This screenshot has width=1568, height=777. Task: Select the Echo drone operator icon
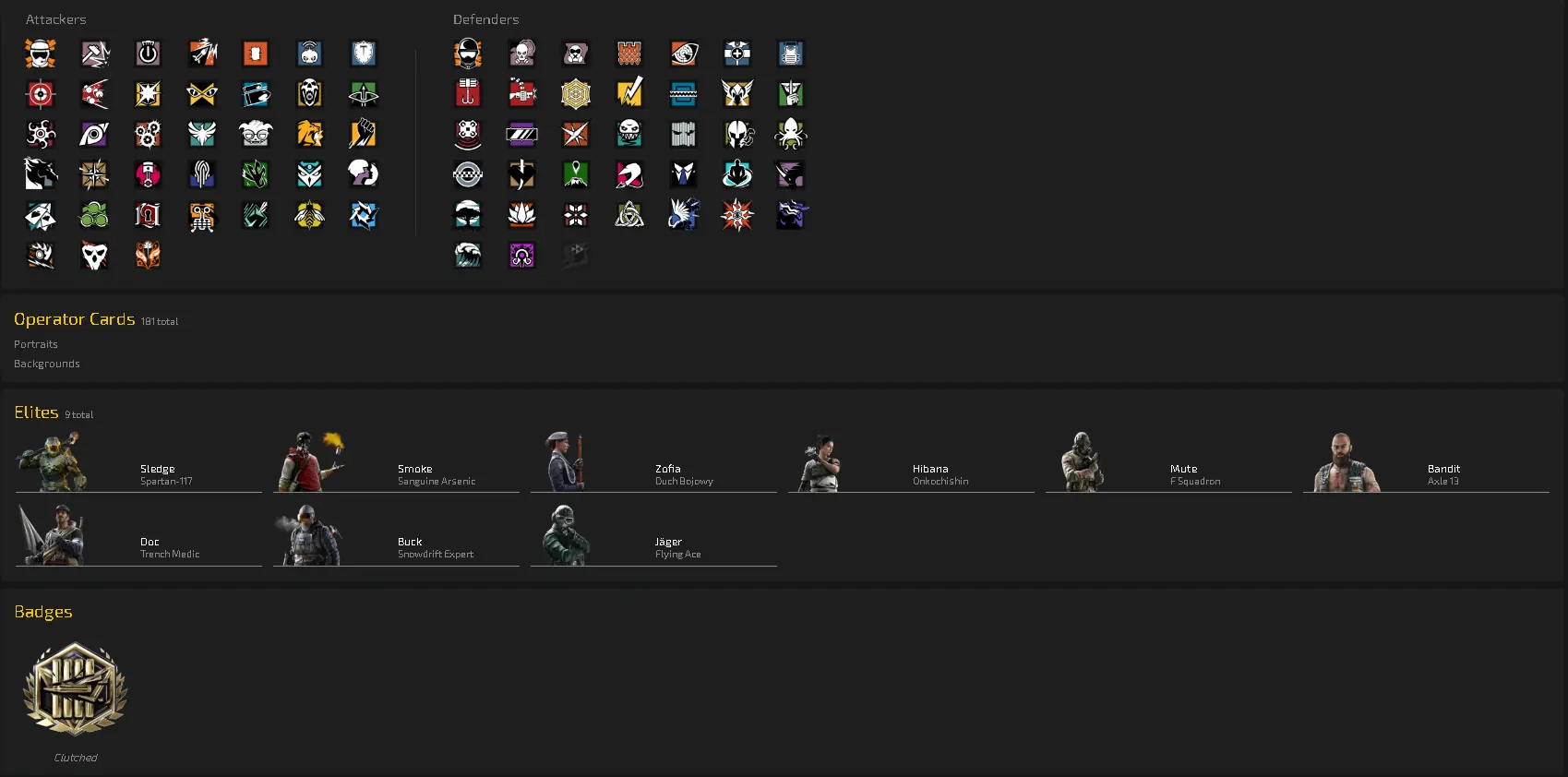pyautogui.click(x=468, y=135)
